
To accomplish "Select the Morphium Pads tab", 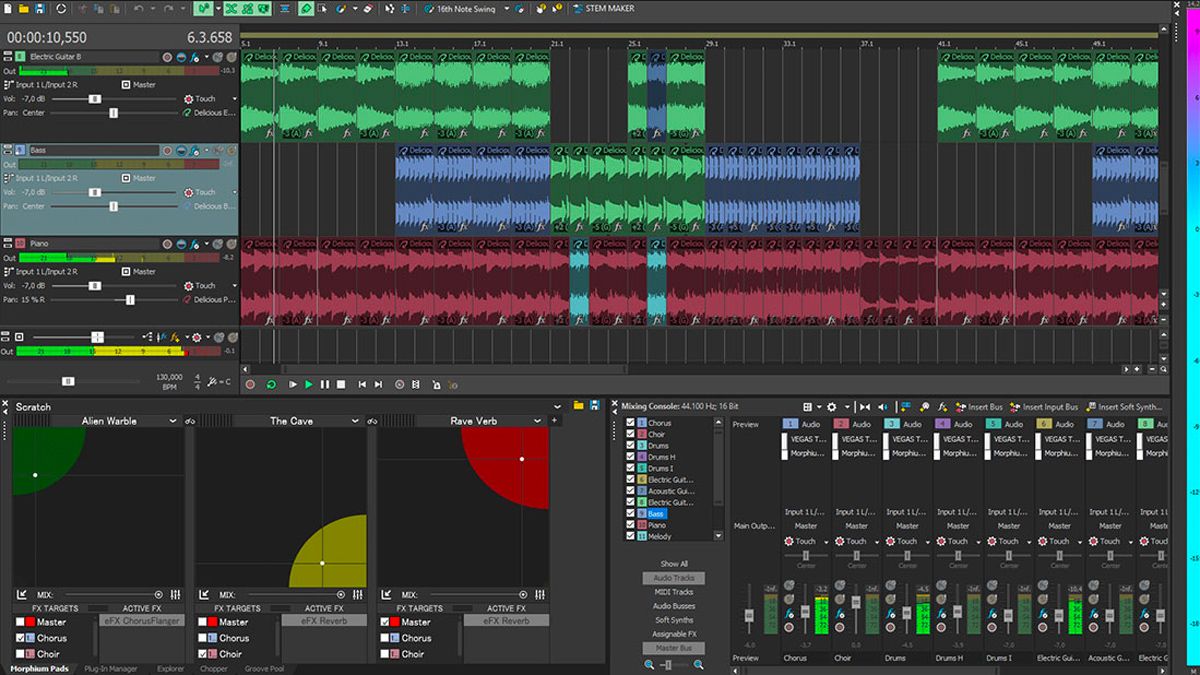I will pyautogui.click(x=40, y=668).
